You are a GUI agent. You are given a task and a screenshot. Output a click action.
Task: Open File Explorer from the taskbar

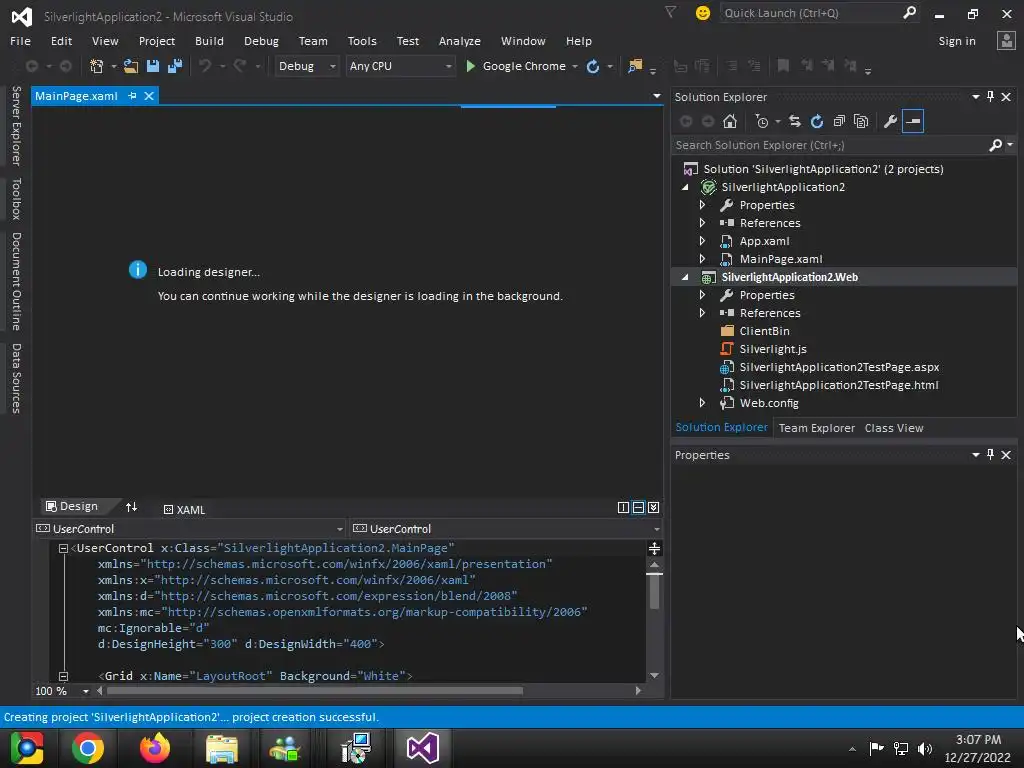[222, 748]
